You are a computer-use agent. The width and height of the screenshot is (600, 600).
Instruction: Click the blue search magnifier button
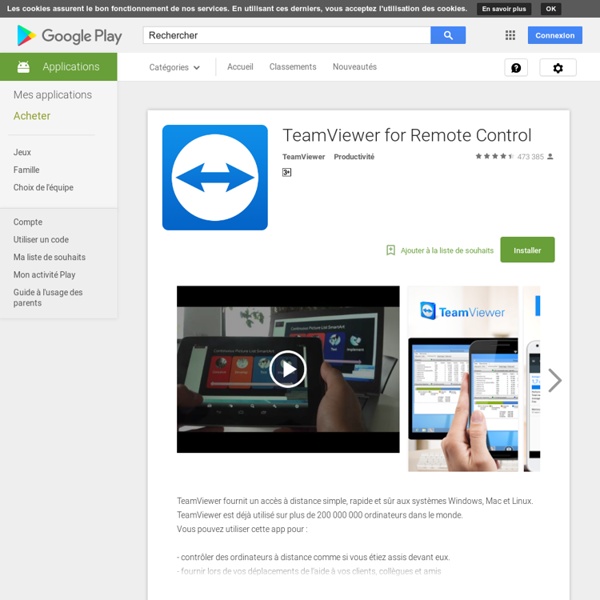click(448, 35)
